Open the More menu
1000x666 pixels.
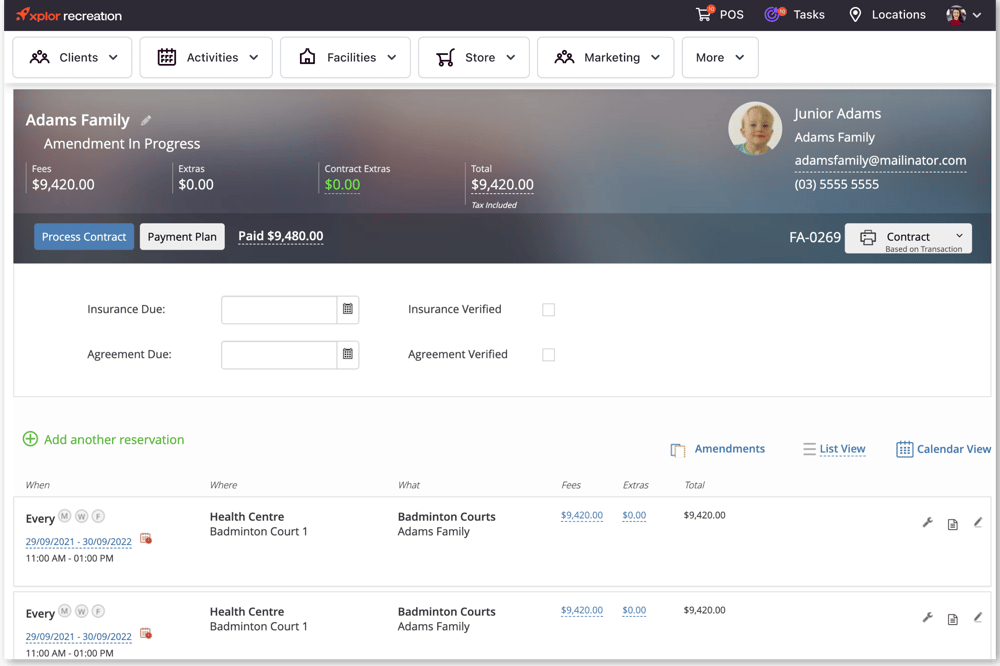pyautogui.click(x=719, y=57)
